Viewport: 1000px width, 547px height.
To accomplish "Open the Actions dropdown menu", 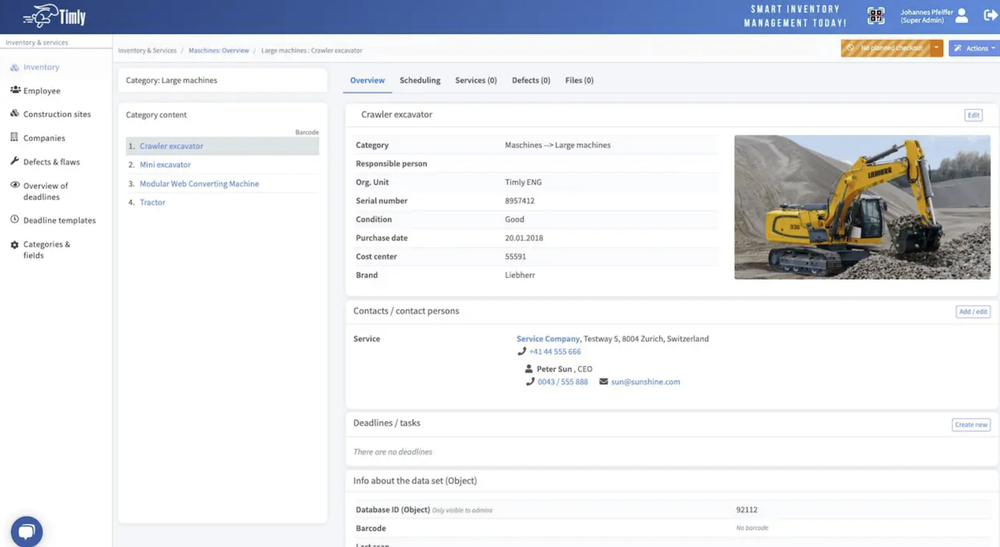I will pyautogui.click(x=974, y=48).
